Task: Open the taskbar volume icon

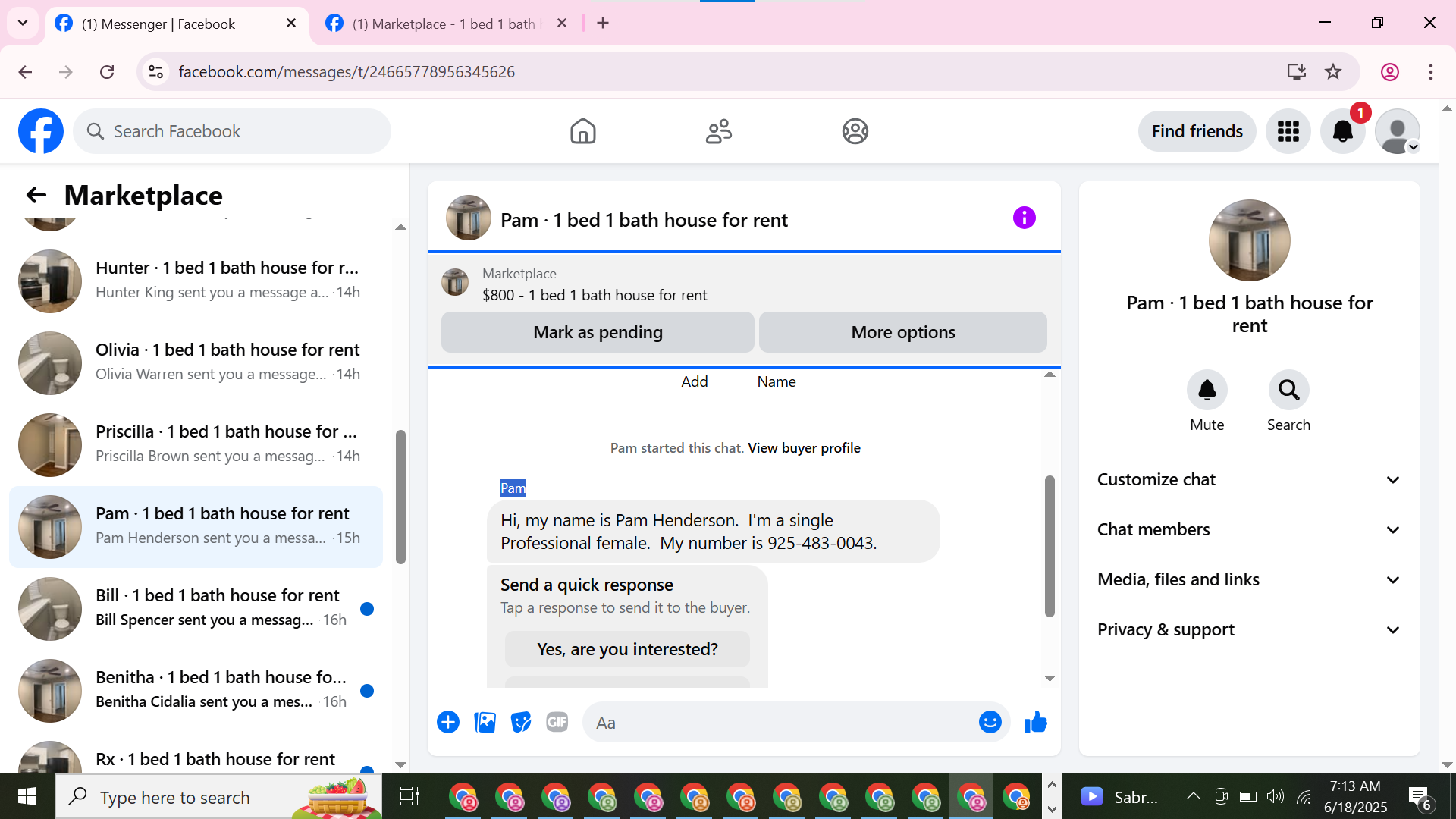Action: click(x=1276, y=796)
